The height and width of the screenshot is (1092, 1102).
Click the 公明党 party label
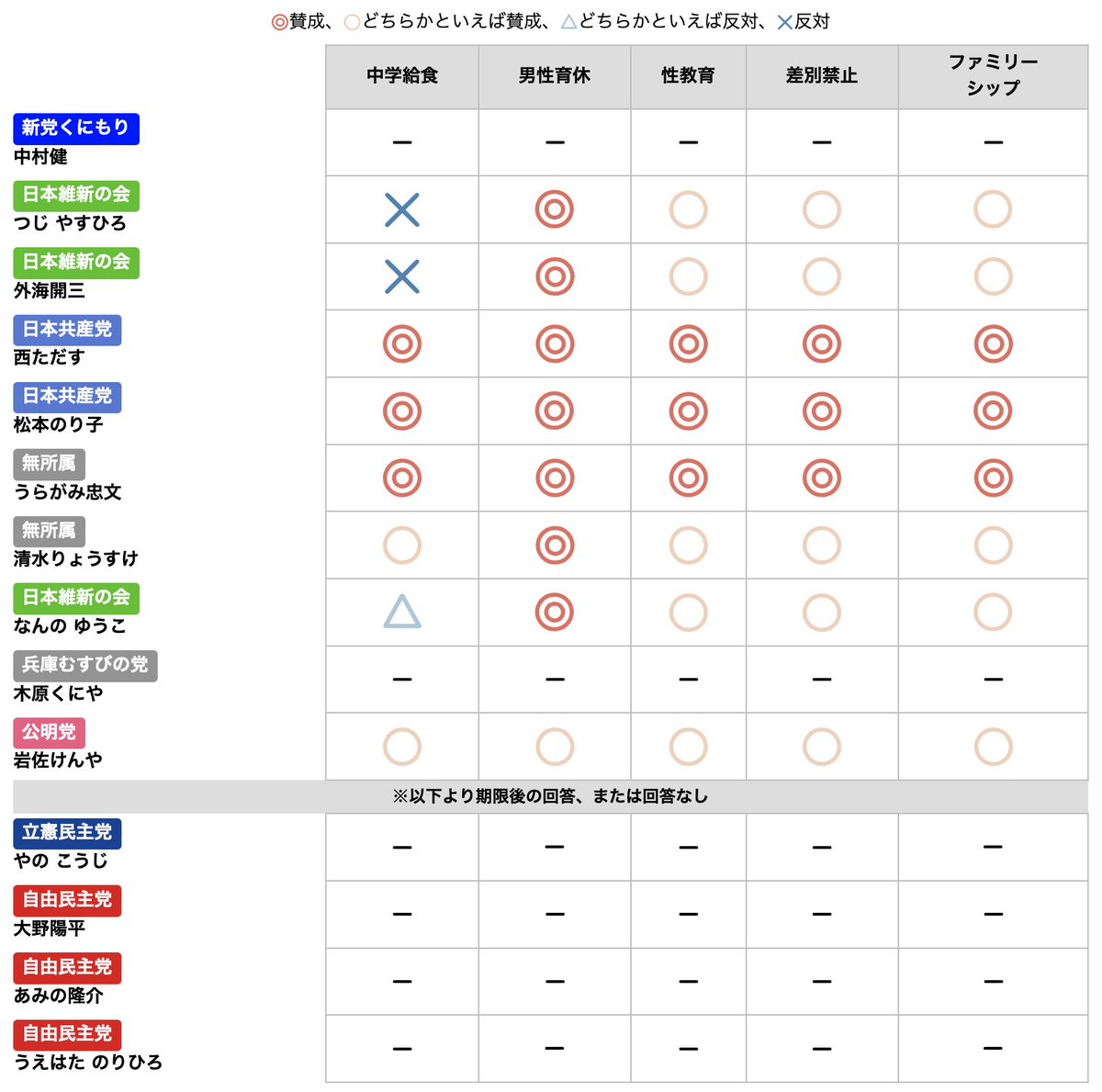coord(50,733)
